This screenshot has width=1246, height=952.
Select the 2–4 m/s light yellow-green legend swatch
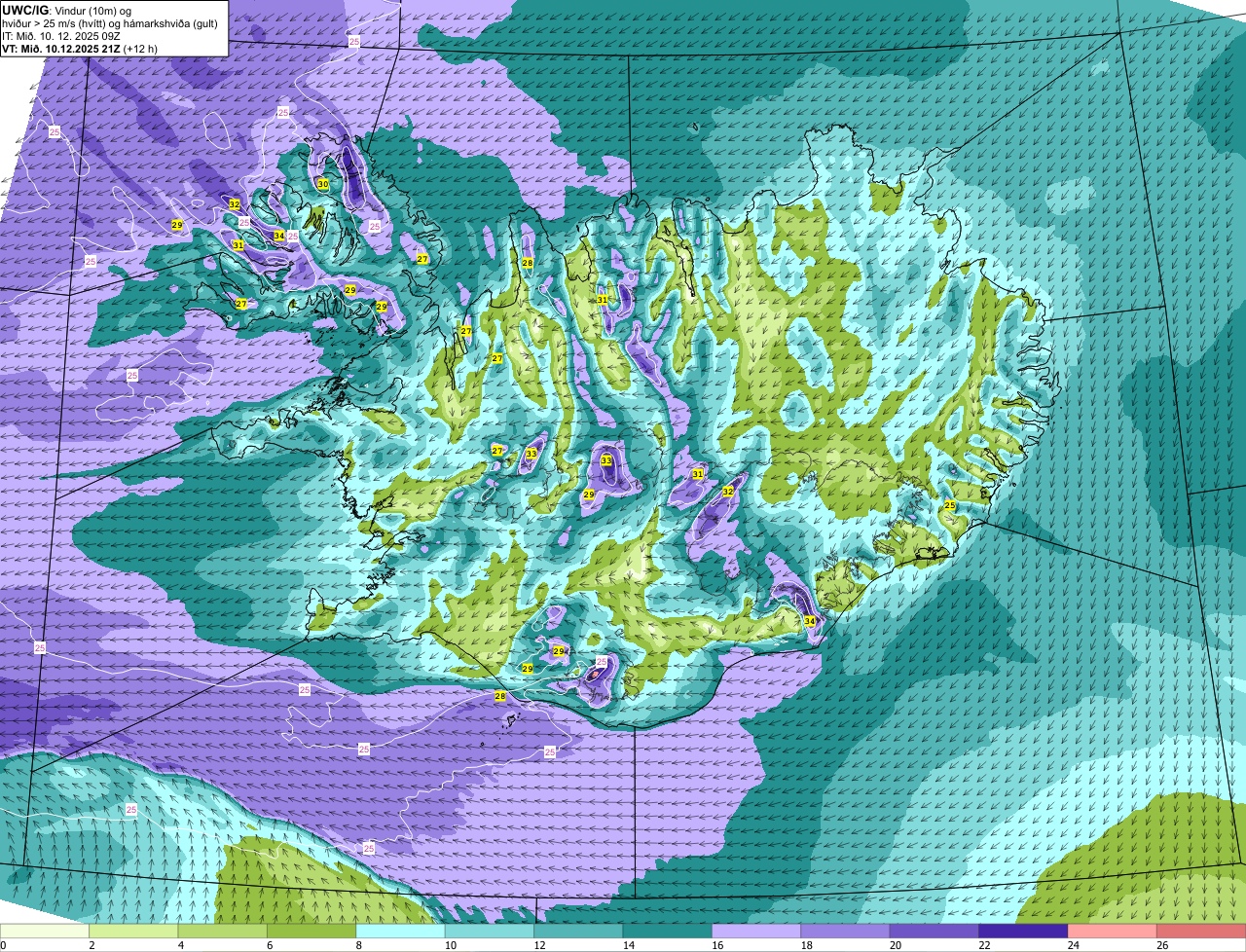pyautogui.click(x=134, y=932)
